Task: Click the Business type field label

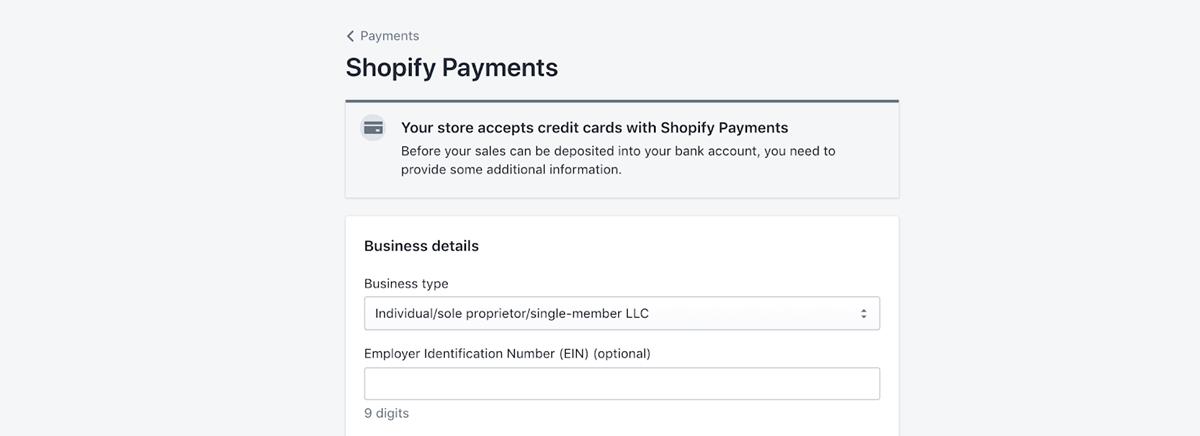Action: point(406,284)
